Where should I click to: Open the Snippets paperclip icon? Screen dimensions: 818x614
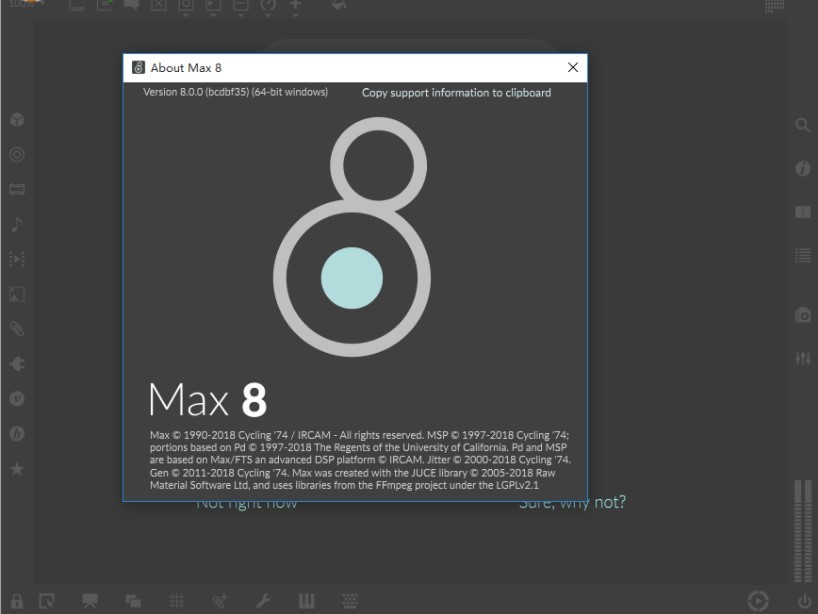pos(17,329)
